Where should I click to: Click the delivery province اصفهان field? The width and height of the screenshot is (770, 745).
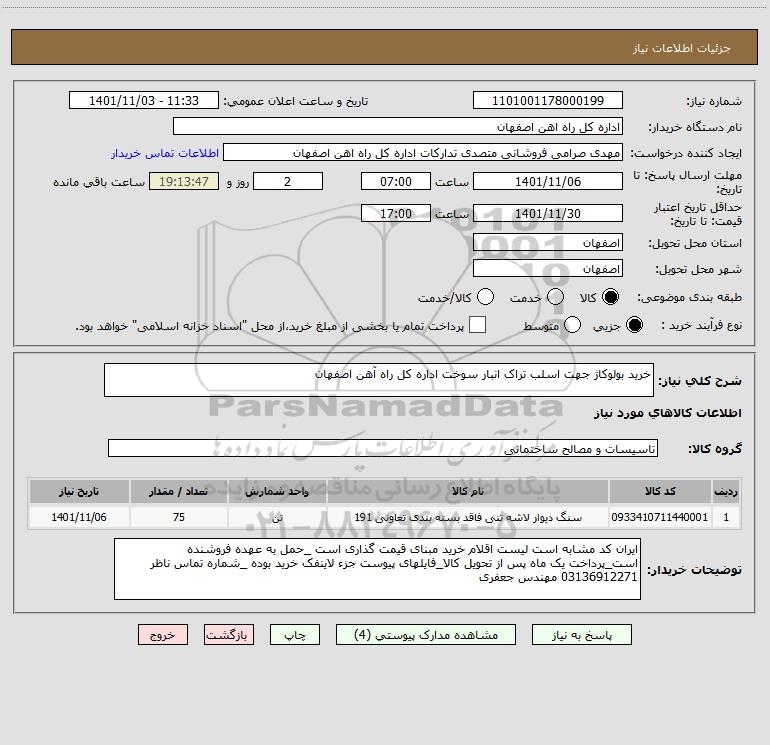click(548, 243)
